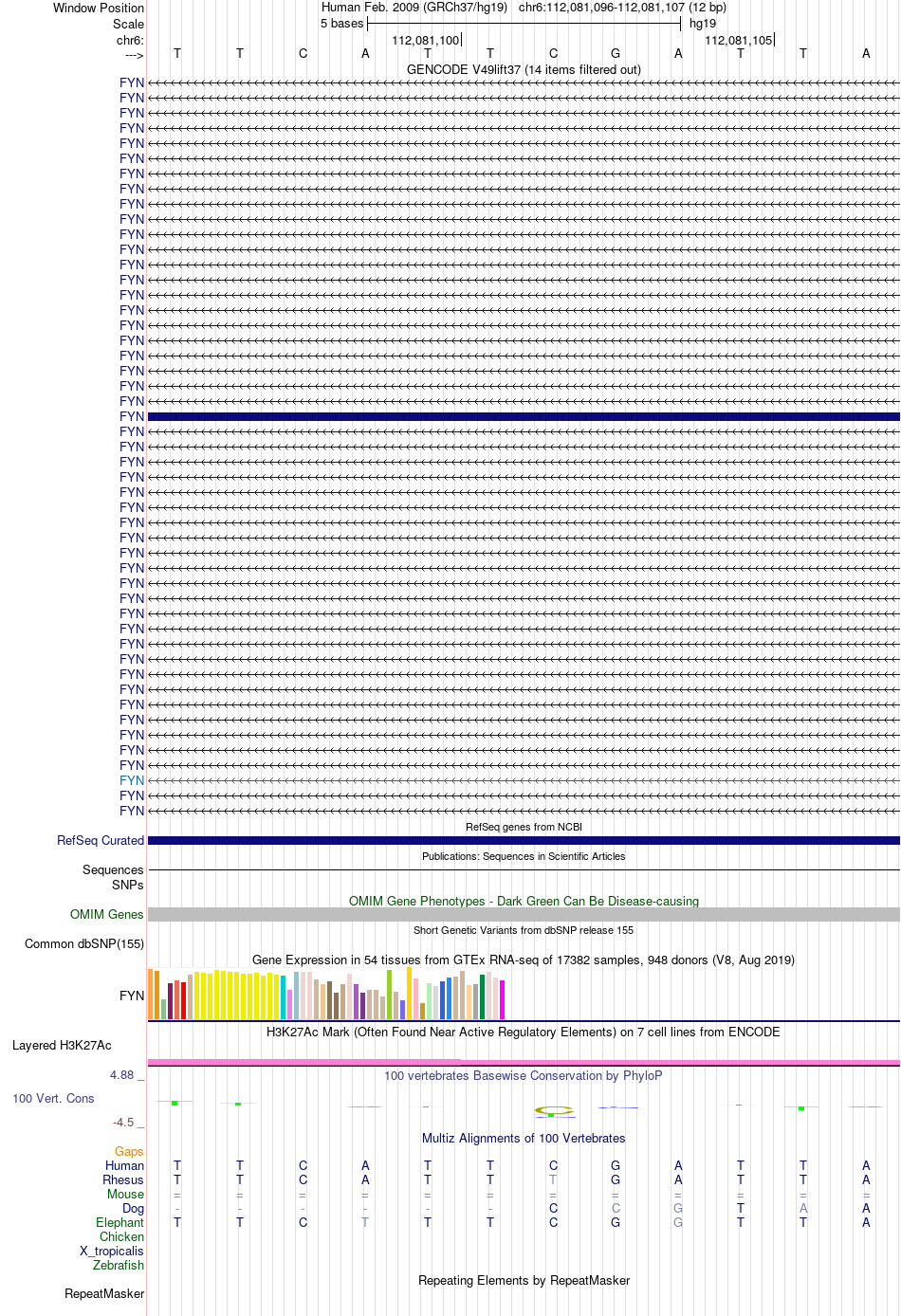Click the Sequences track label
The width and height of the screenshot is (901, 1316).
pos(113,869)
